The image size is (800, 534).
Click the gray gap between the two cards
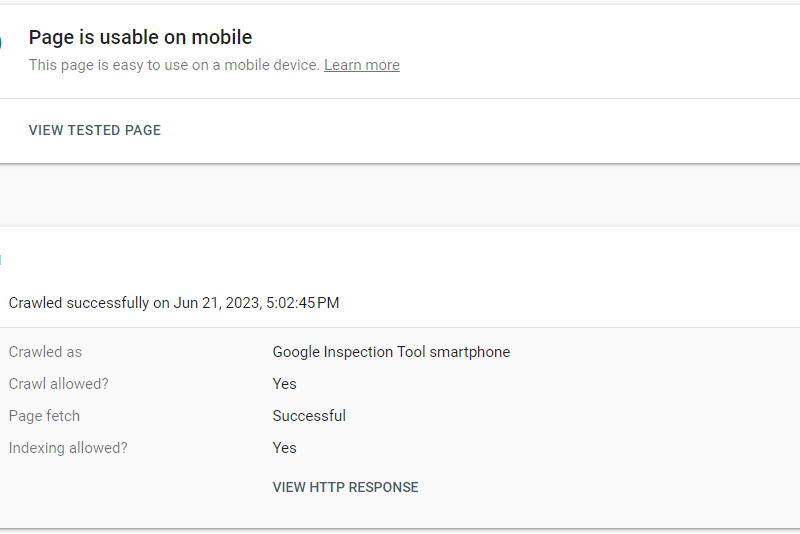400,195
